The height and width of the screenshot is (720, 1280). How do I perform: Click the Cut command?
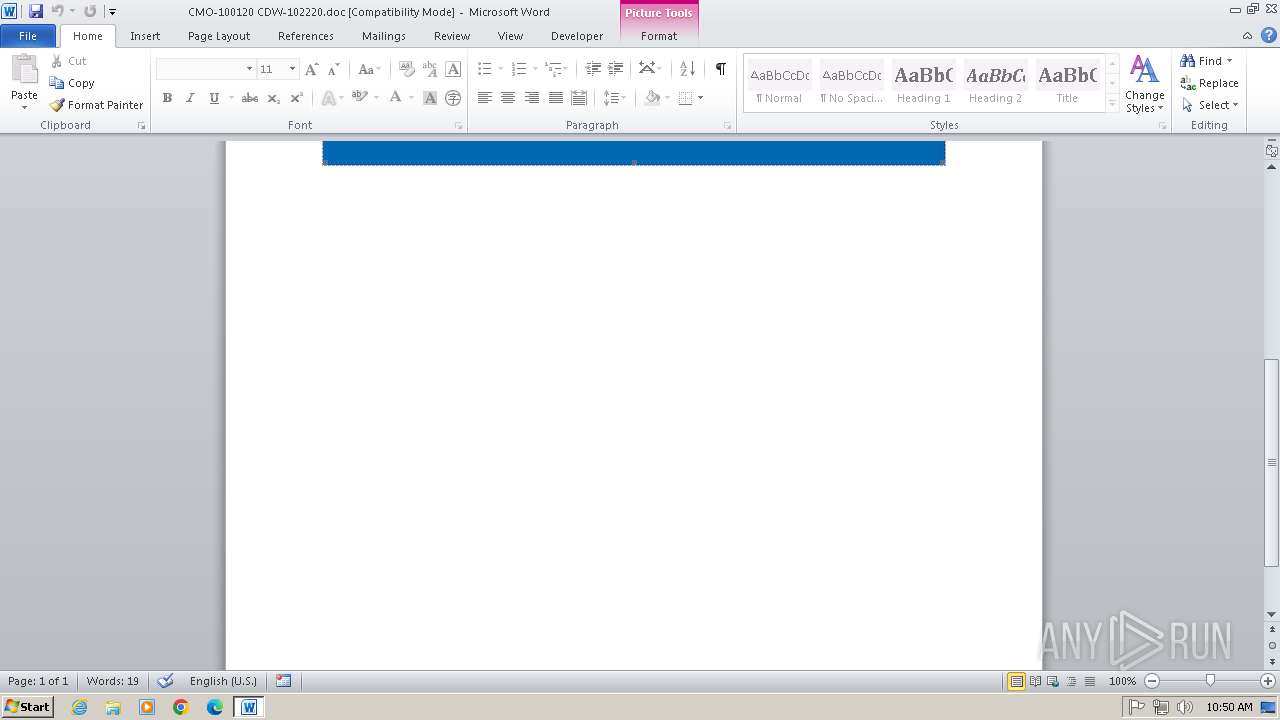click(x=69, y=61)
